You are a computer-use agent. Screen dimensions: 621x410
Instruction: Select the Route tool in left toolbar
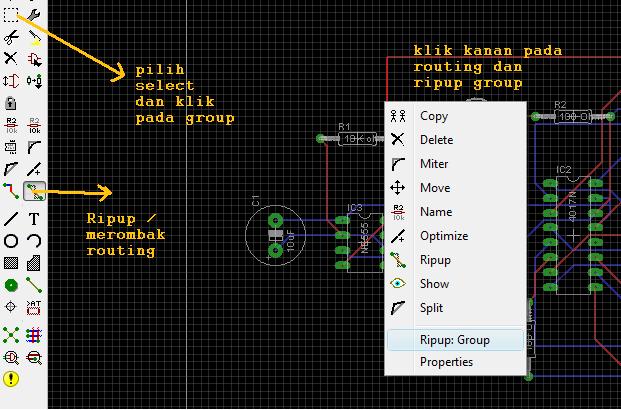tap(11, 190)
